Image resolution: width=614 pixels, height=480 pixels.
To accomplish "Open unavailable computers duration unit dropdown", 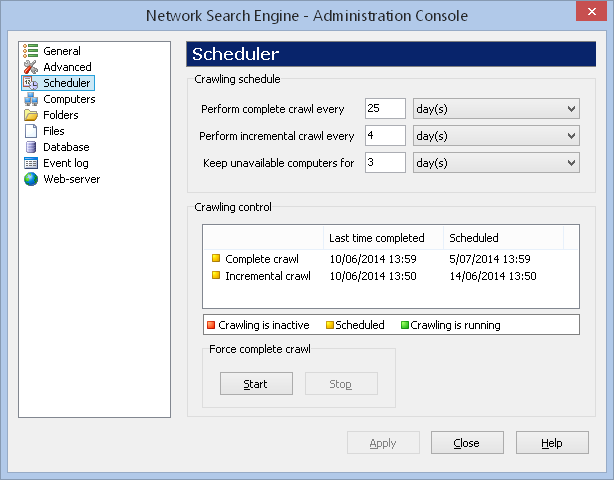I will click(496, 162).
